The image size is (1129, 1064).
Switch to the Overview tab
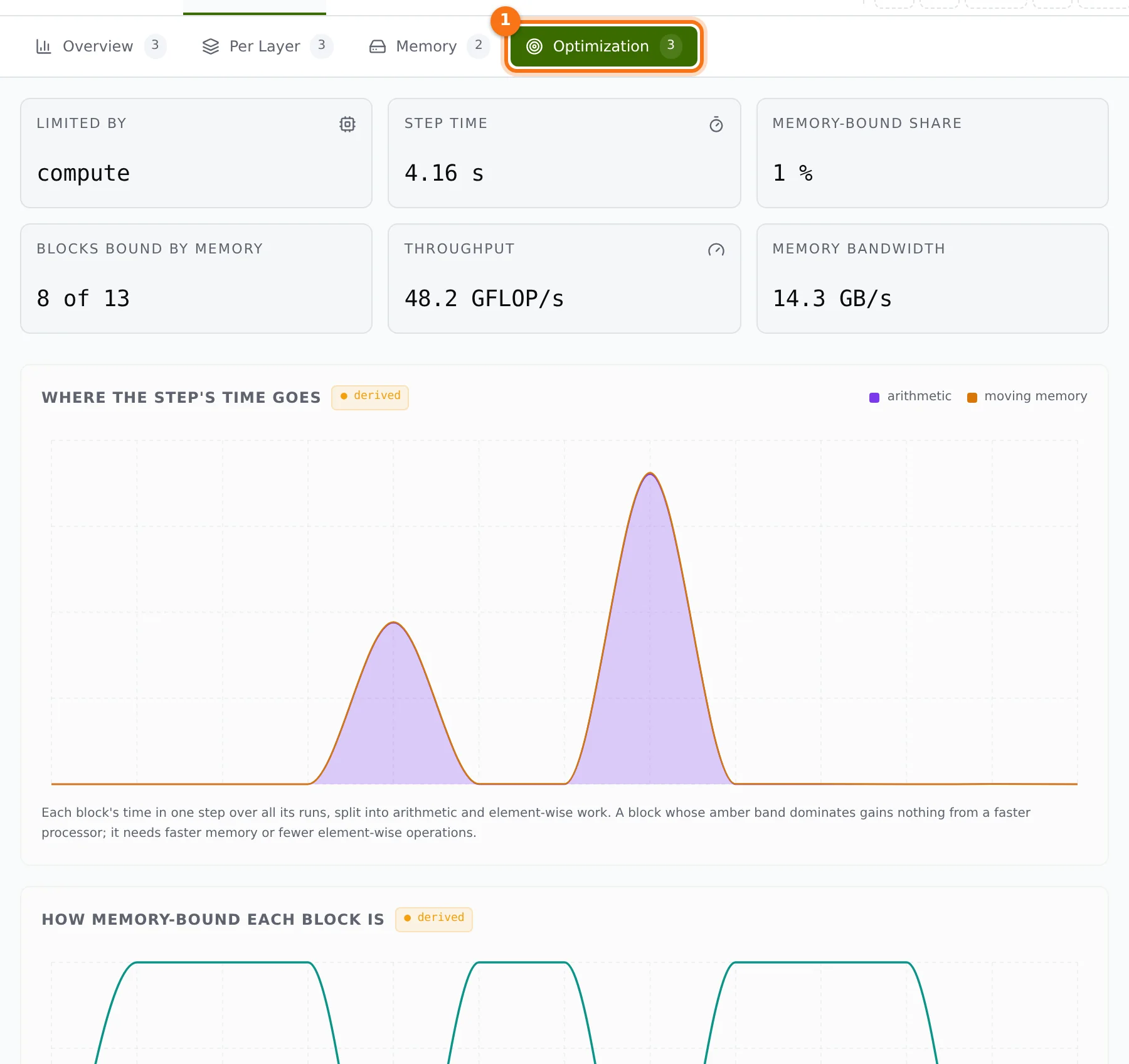click(x=100, y=46)
